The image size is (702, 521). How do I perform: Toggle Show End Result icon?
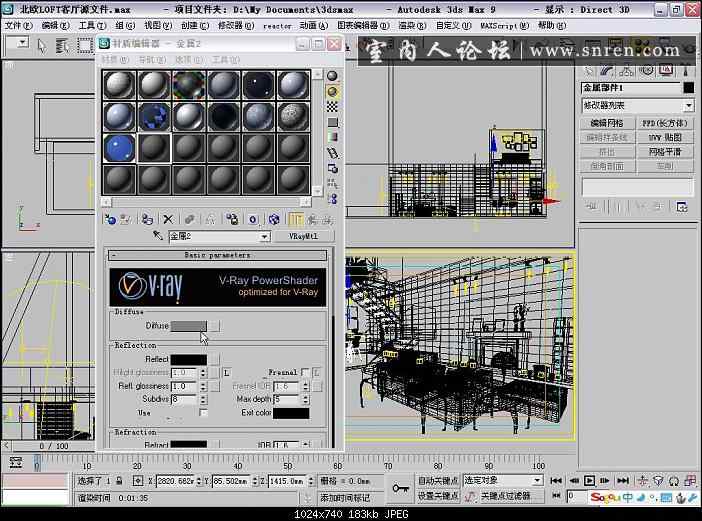(295, 219)
